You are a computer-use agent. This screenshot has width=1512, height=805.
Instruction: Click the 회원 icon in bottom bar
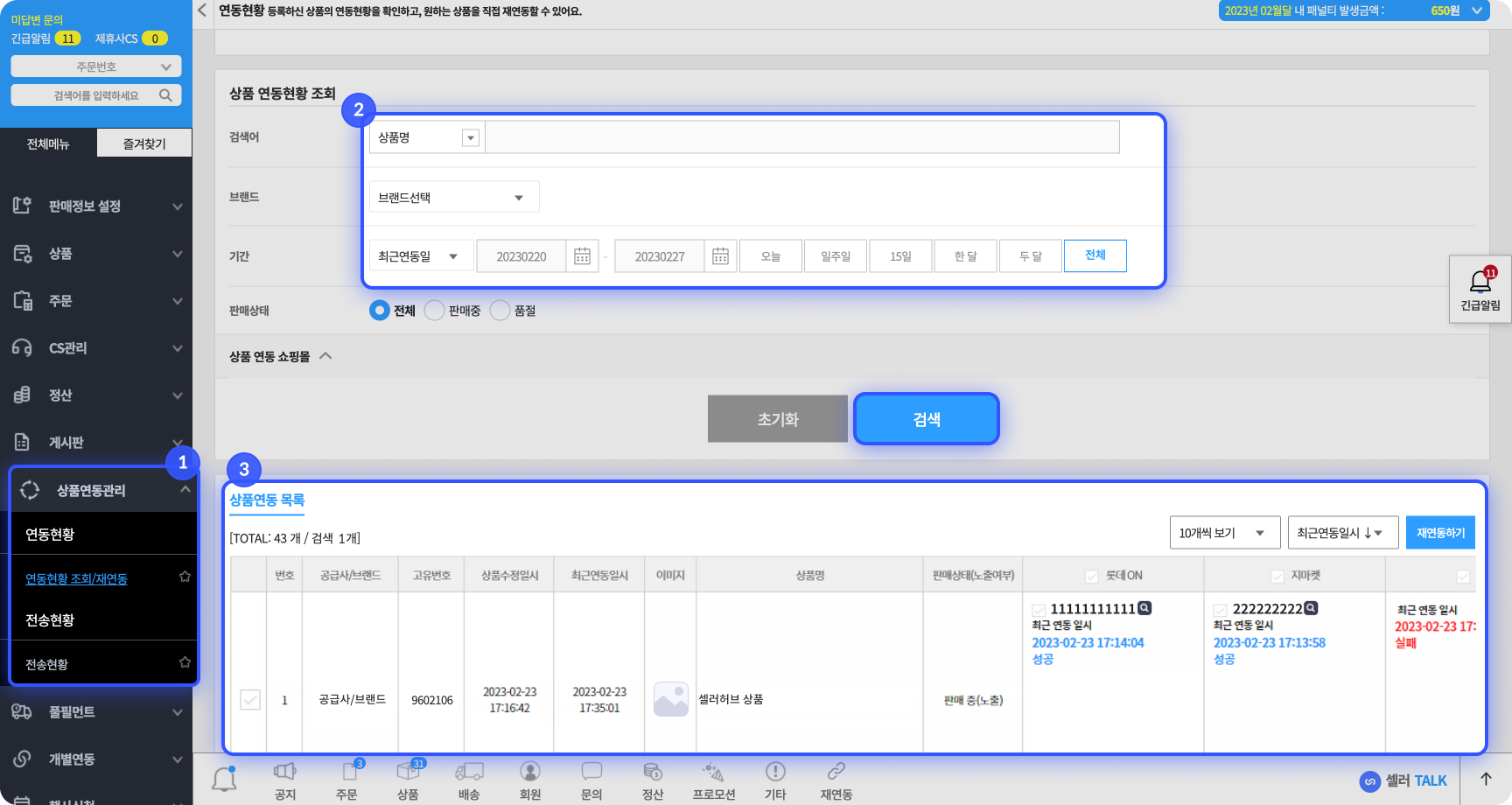tap(530, 773)
